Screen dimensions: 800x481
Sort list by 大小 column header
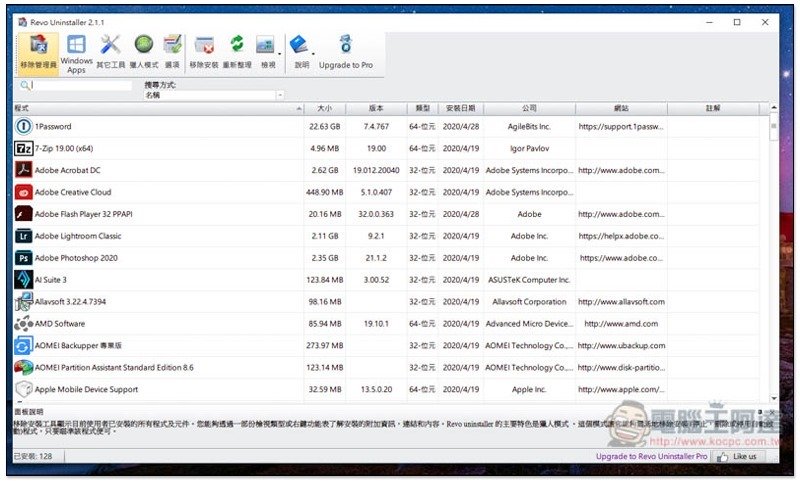coord(324,107)
